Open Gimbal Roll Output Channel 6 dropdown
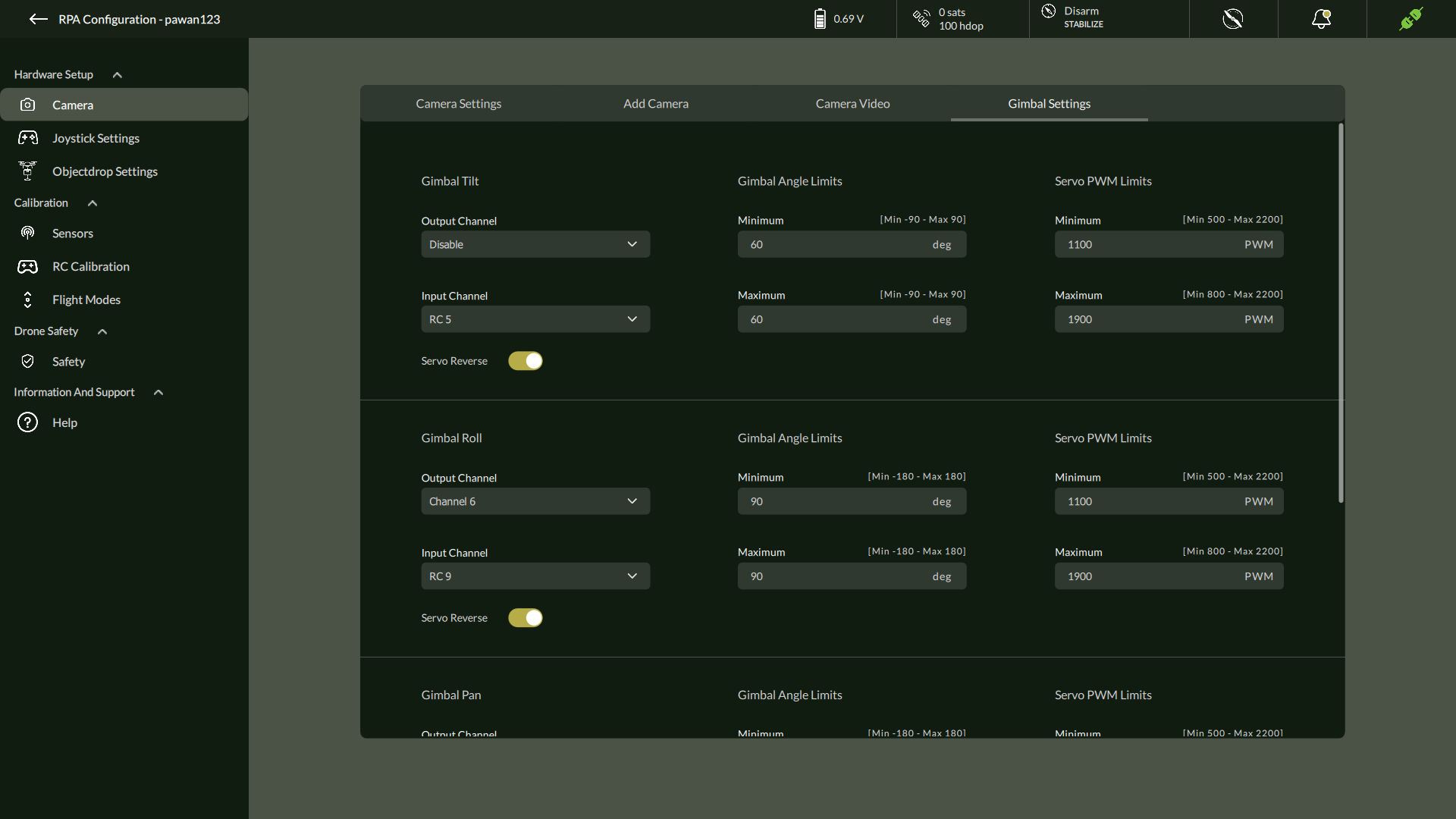Screen dimensions: 1456x819 tap(535, 501)
